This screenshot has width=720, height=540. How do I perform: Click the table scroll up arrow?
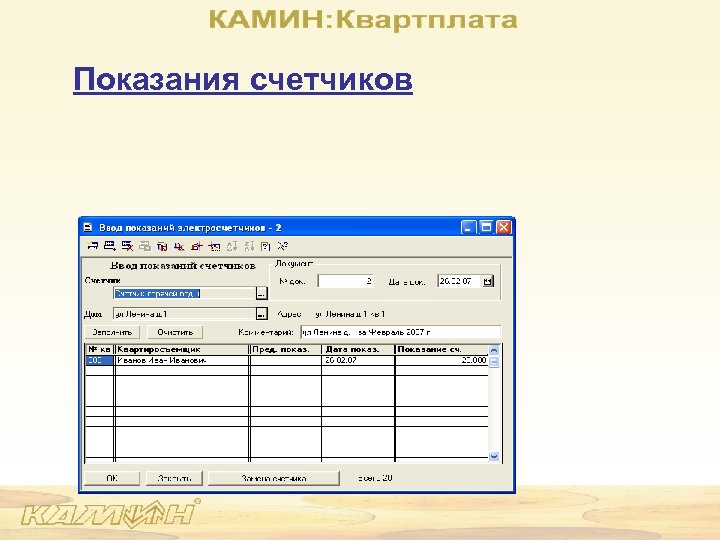coord(494,350)
